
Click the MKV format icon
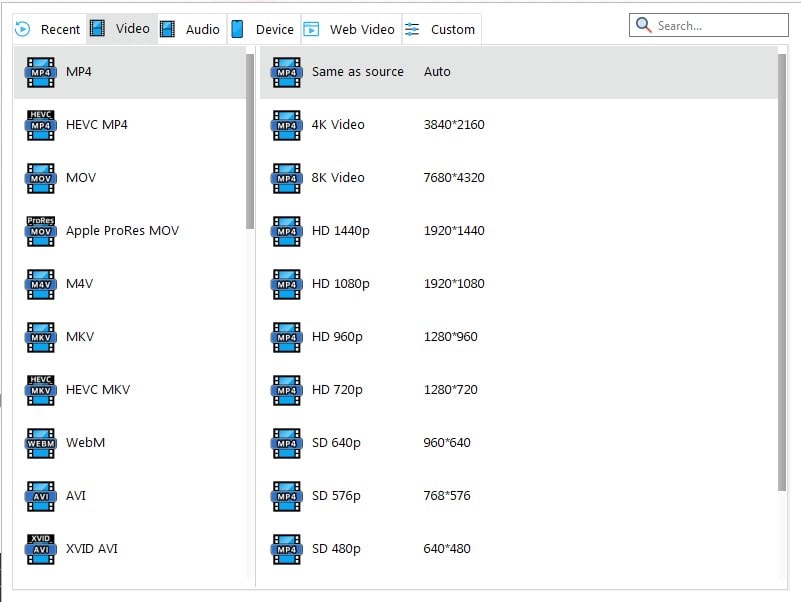click(40, 337)
